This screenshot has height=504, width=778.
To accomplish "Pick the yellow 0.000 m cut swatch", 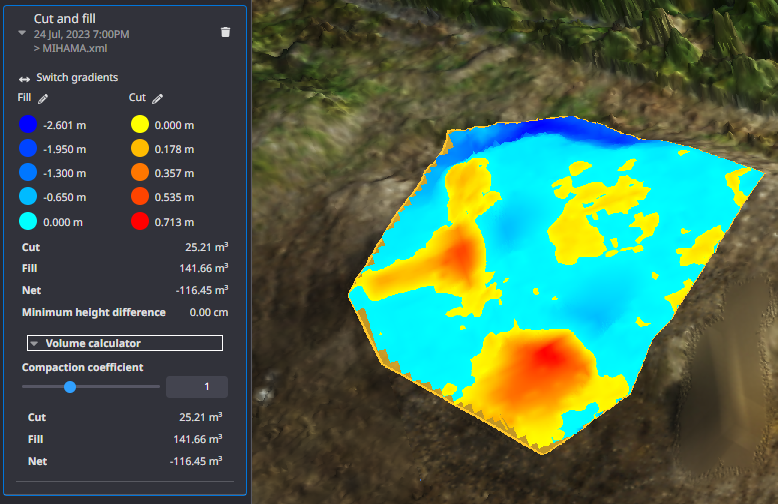I will point(140,124).
